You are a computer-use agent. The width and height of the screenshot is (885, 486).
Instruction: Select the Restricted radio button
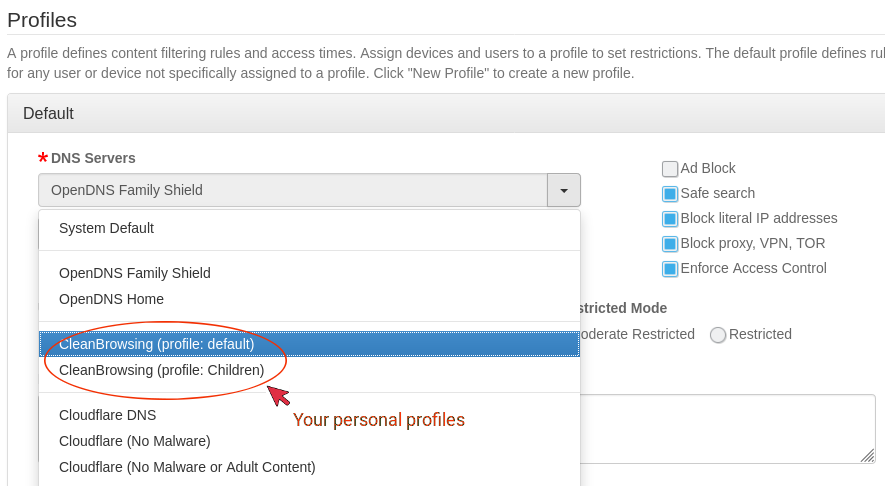(718, 335)
